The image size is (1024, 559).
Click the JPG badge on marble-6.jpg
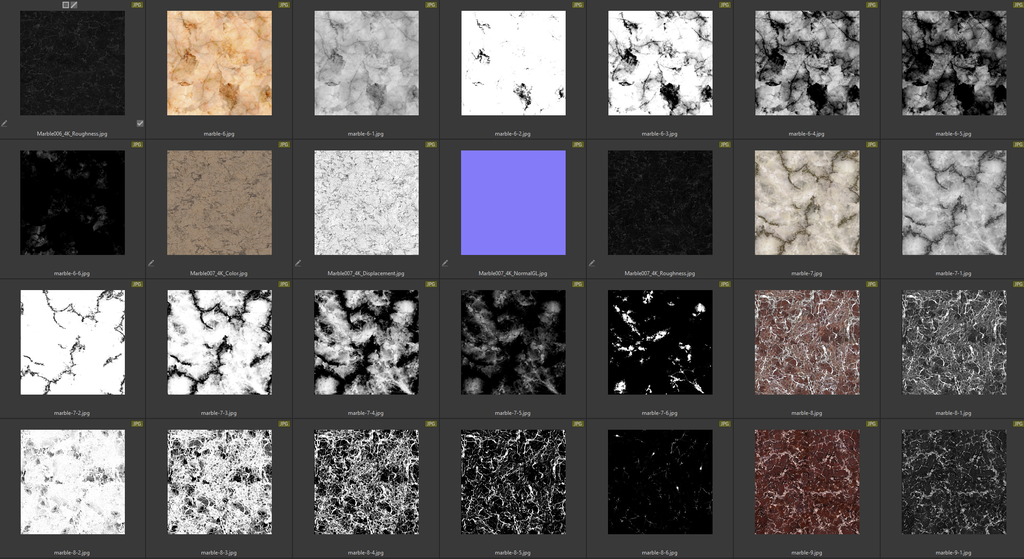click(x=284, y=5)
